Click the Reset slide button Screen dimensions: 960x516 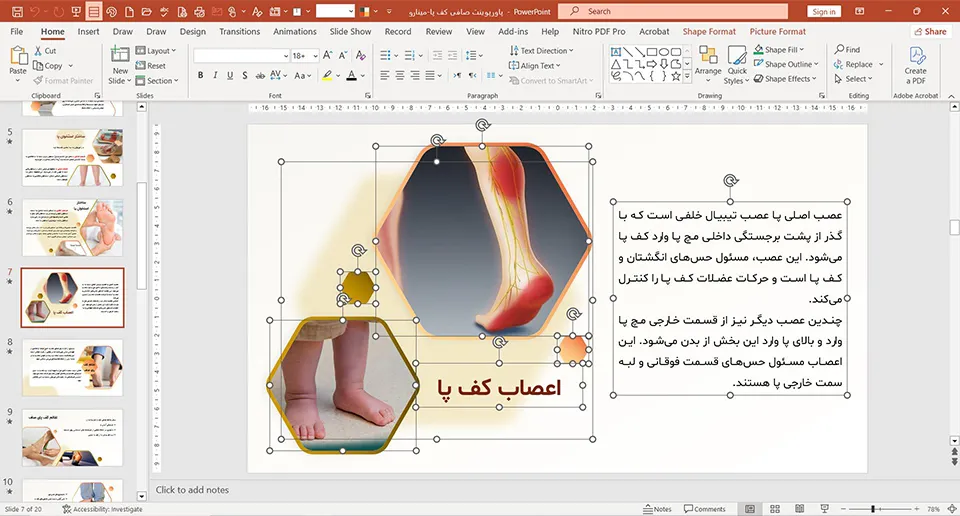(151, 65)
